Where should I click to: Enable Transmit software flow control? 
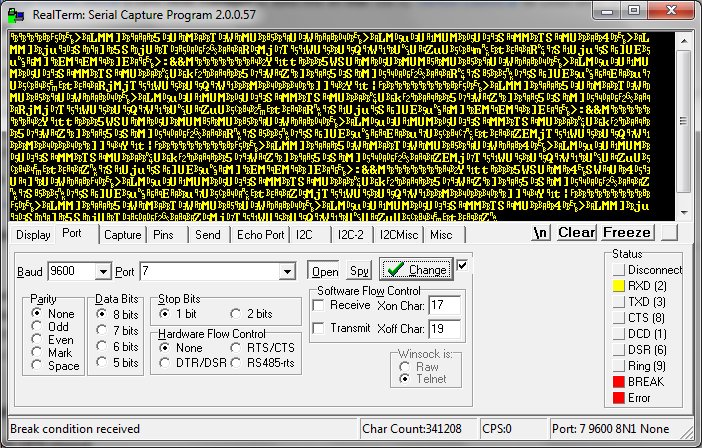pyautogui.click(x=318, y=329)
